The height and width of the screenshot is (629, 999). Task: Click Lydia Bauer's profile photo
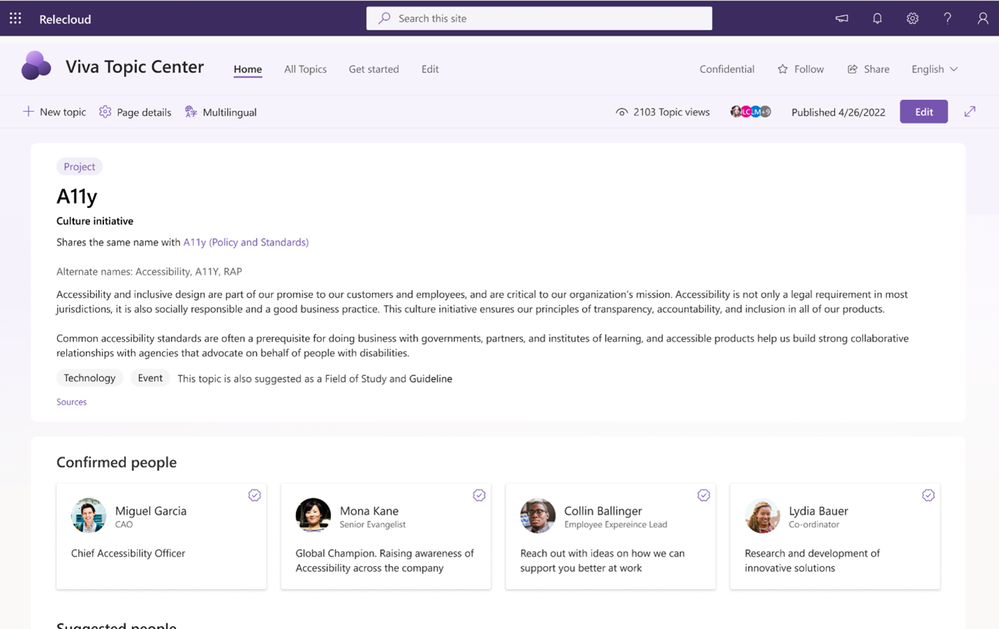[762, 515]
